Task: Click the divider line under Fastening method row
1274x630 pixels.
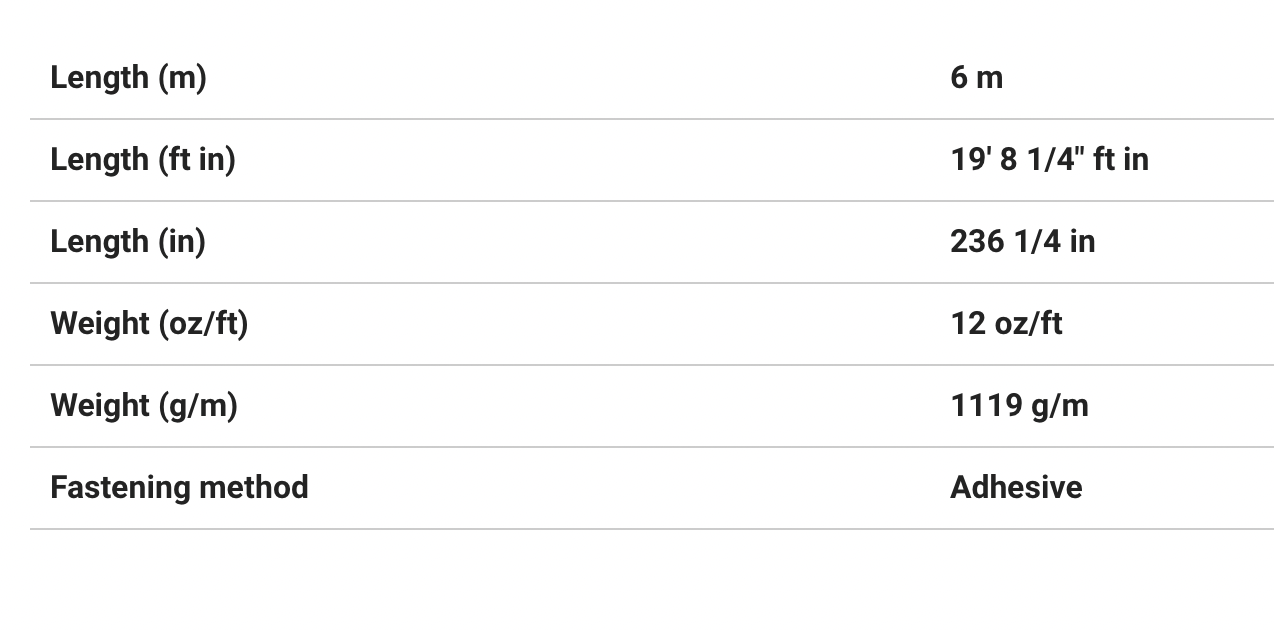Action: [651, 529]
